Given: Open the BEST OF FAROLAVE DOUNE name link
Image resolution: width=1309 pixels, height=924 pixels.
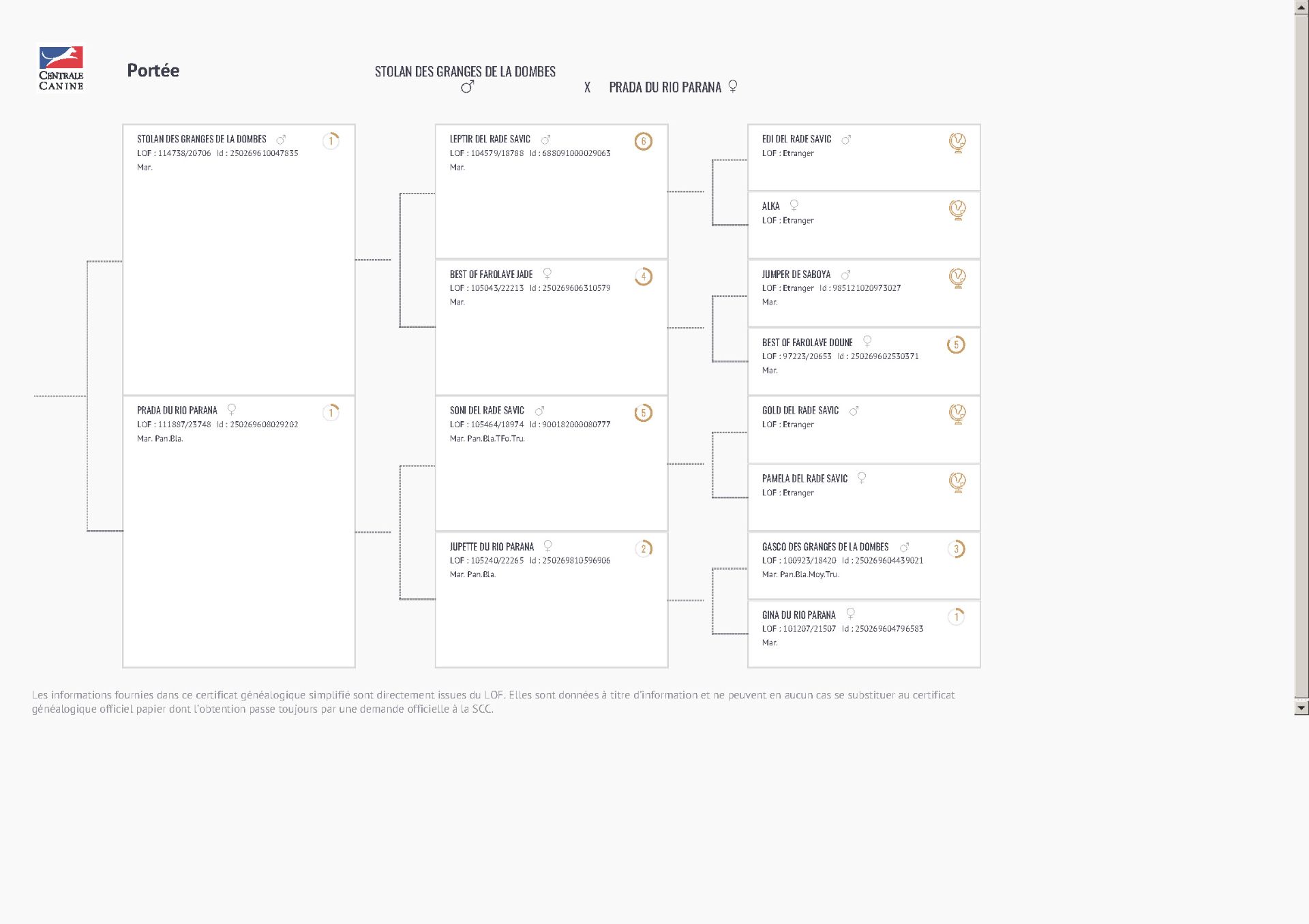Looking at the screenshot, I should point(807,343).
